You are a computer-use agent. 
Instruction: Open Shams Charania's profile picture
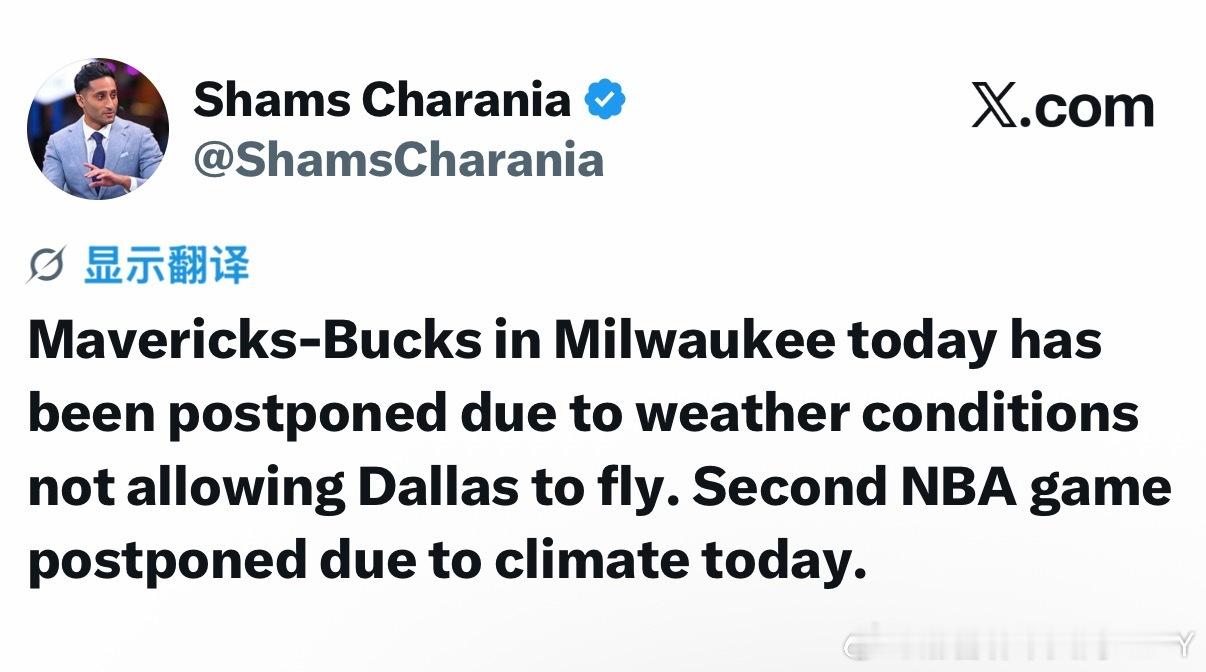pos(97,129)
